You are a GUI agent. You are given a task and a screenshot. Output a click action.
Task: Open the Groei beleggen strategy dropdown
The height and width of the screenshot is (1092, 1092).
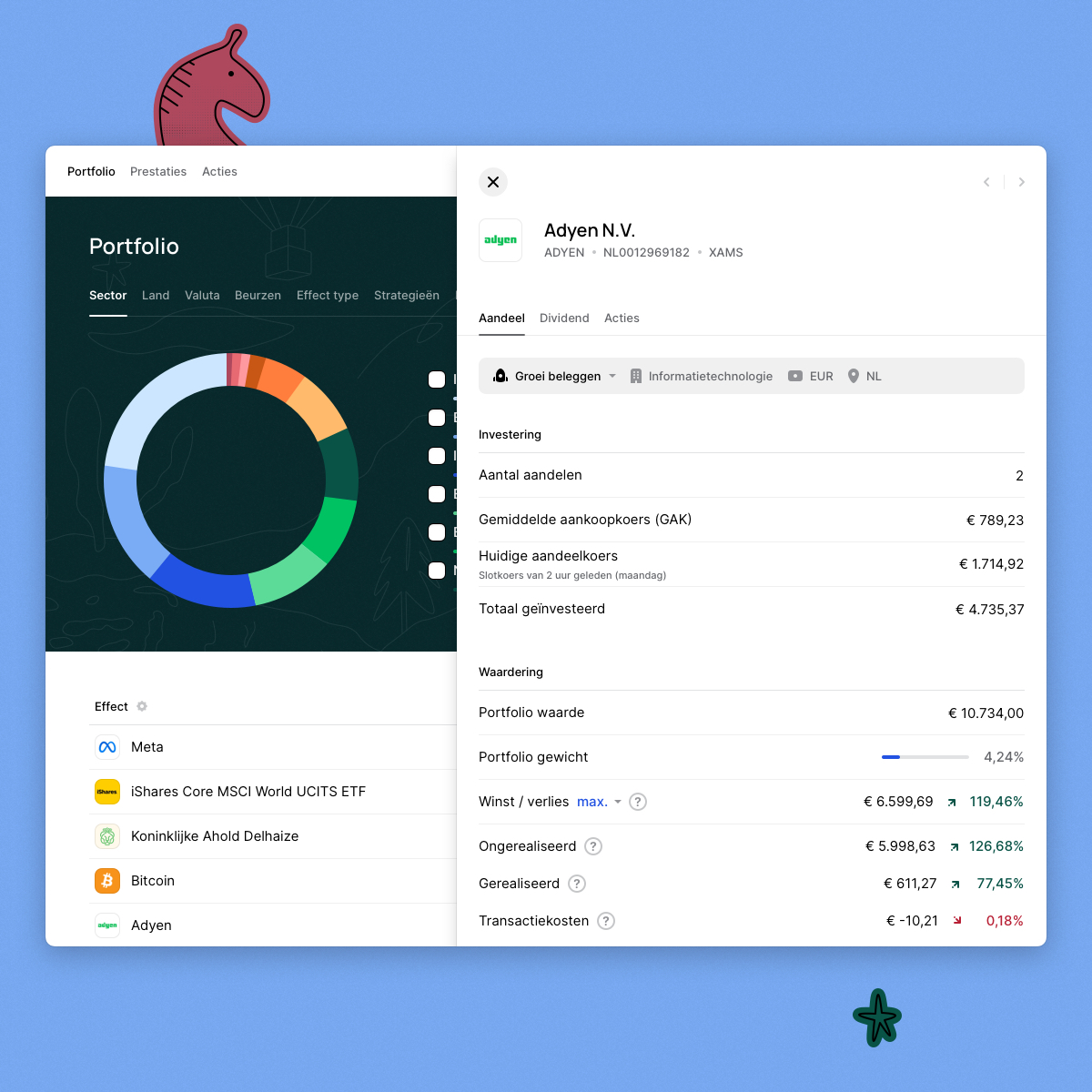click(x=554, y=376)
